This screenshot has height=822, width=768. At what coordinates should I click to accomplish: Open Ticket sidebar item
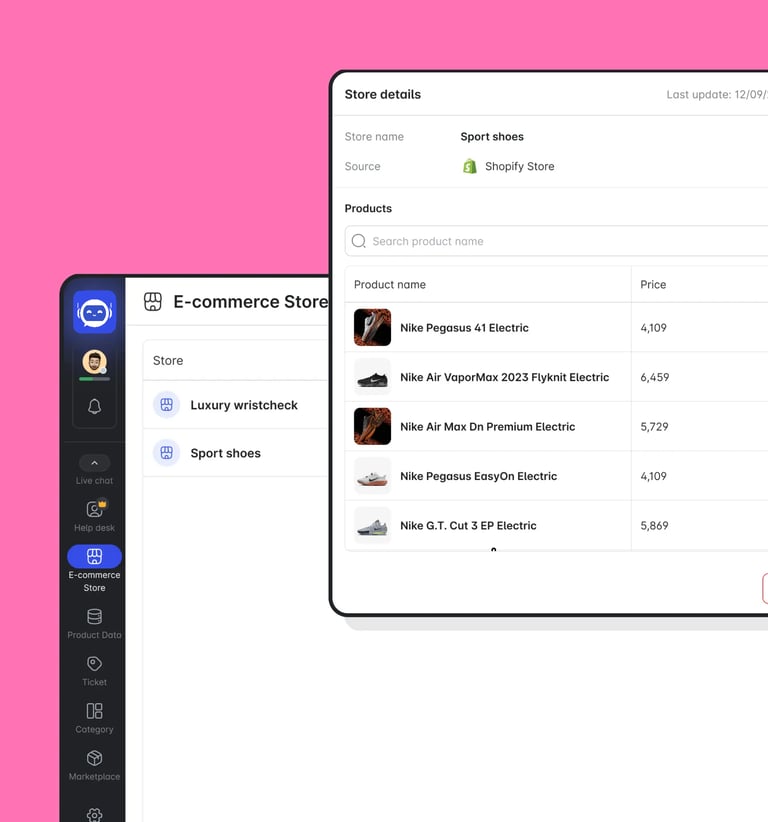click(94, 671)
